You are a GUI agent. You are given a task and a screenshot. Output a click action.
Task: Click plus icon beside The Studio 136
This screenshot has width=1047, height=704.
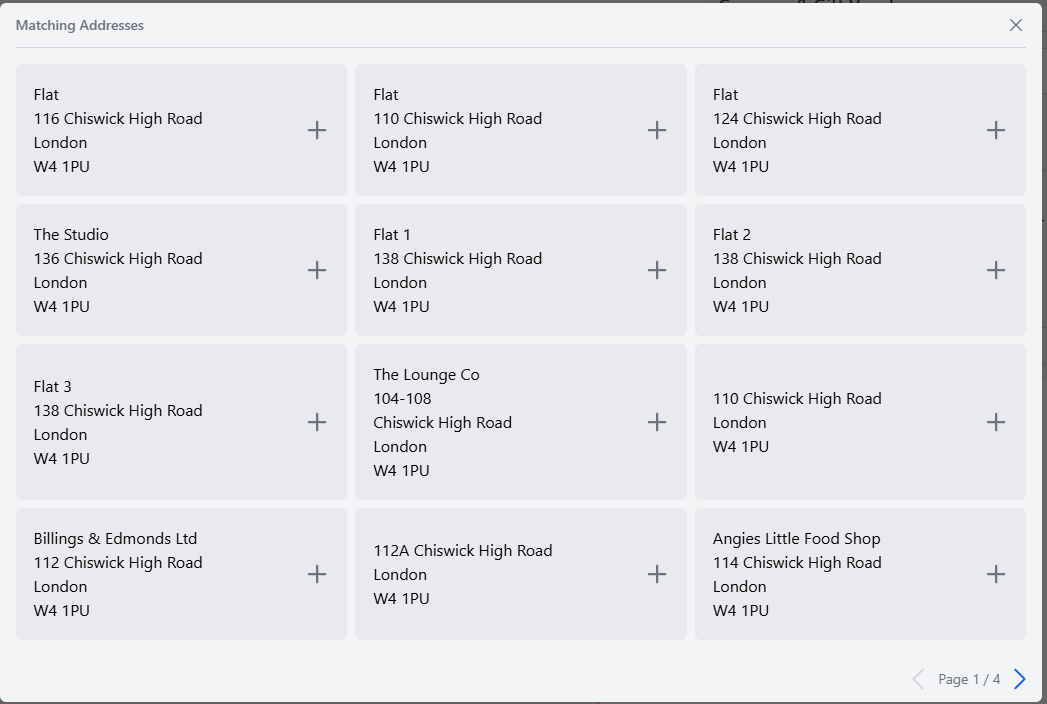point(317,270)
